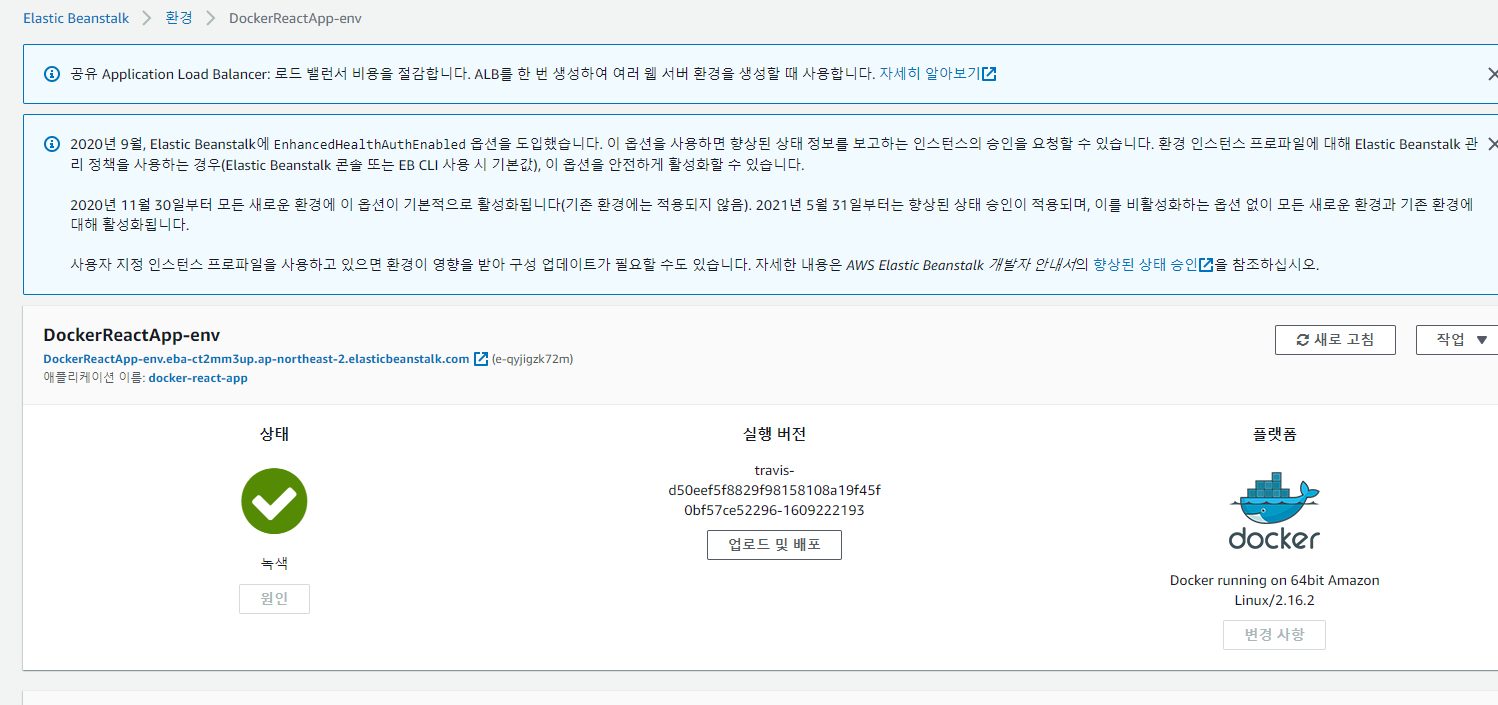The width and height of the screenshot is (1498, 705).
Task: Select Docker running on 64bit Amazon Linux text
Action: pyautogui.click(x=1274, y=590)
